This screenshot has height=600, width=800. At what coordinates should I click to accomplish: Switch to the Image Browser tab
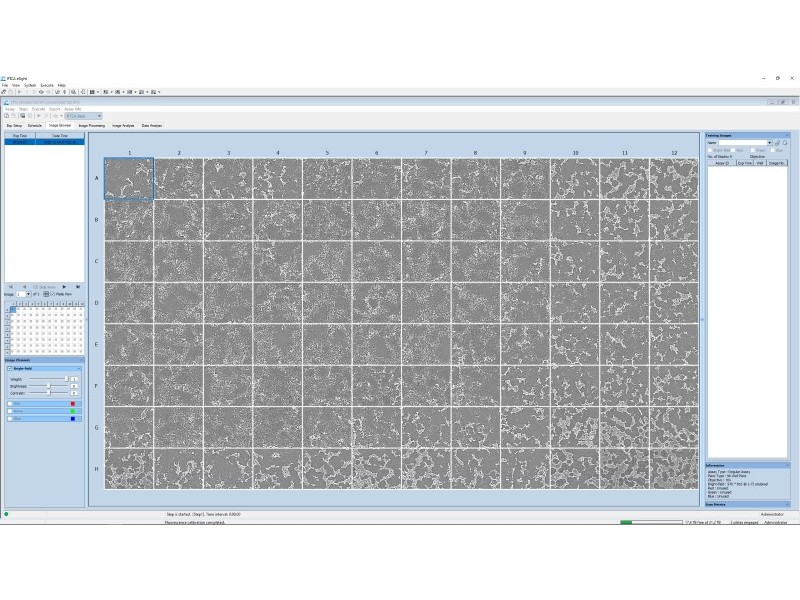pos(60,125)
